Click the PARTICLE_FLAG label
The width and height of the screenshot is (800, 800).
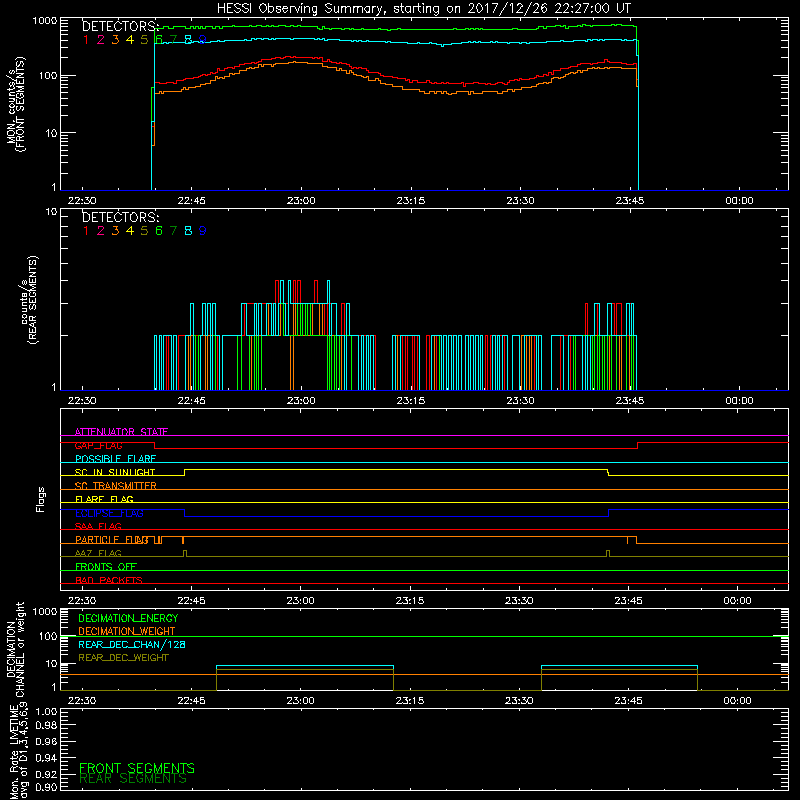coord(112,539)
